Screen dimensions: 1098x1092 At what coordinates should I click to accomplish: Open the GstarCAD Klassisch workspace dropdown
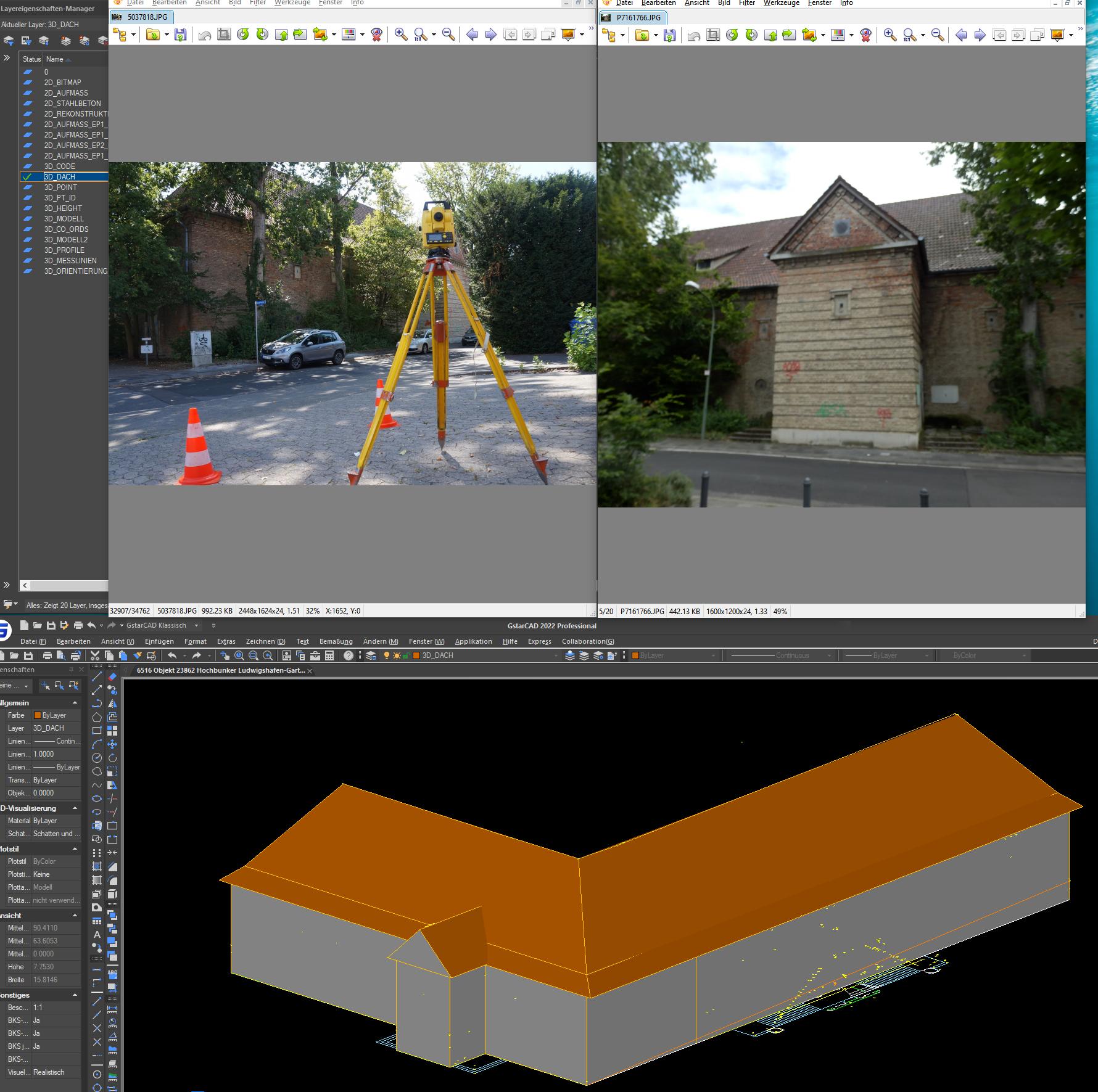(x=197, y=625)
